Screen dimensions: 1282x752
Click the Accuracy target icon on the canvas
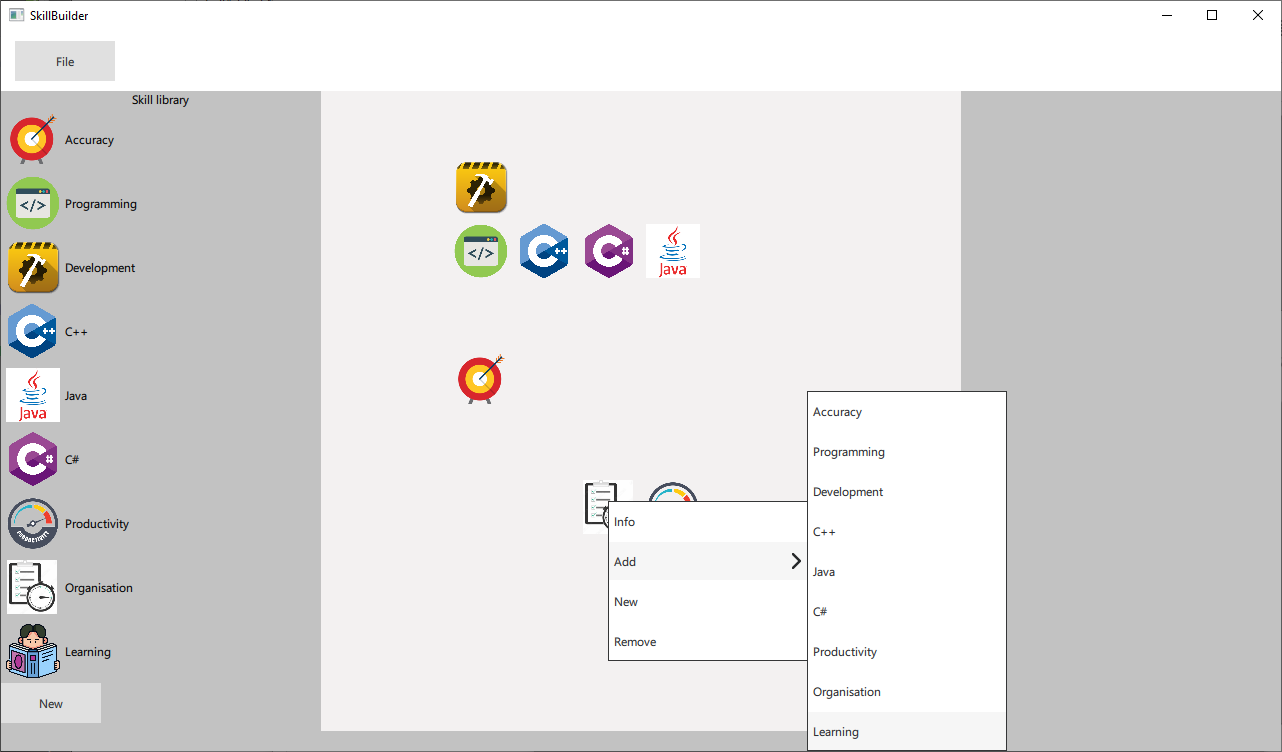481,380
